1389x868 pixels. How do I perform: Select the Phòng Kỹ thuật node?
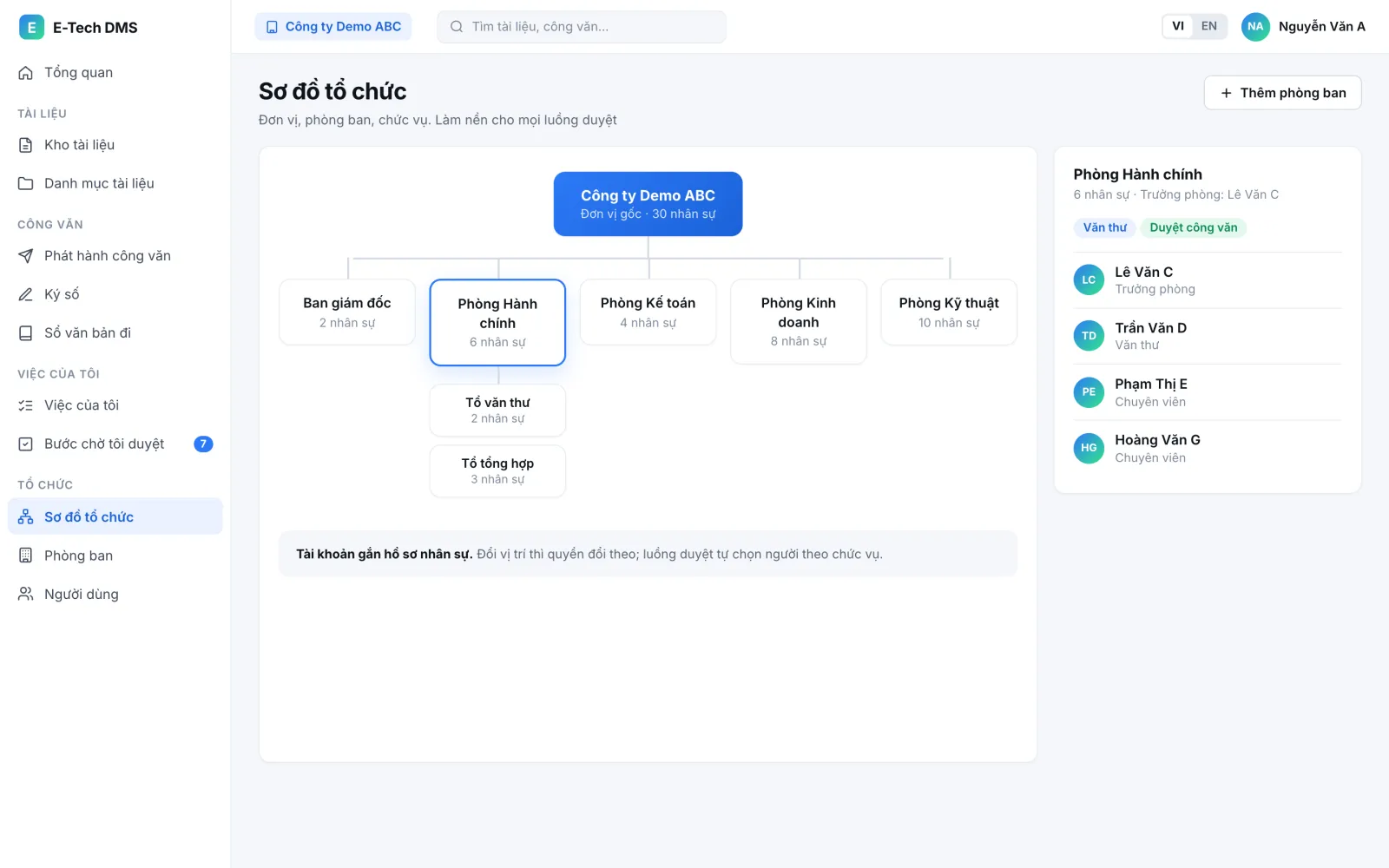pos(949,312)
